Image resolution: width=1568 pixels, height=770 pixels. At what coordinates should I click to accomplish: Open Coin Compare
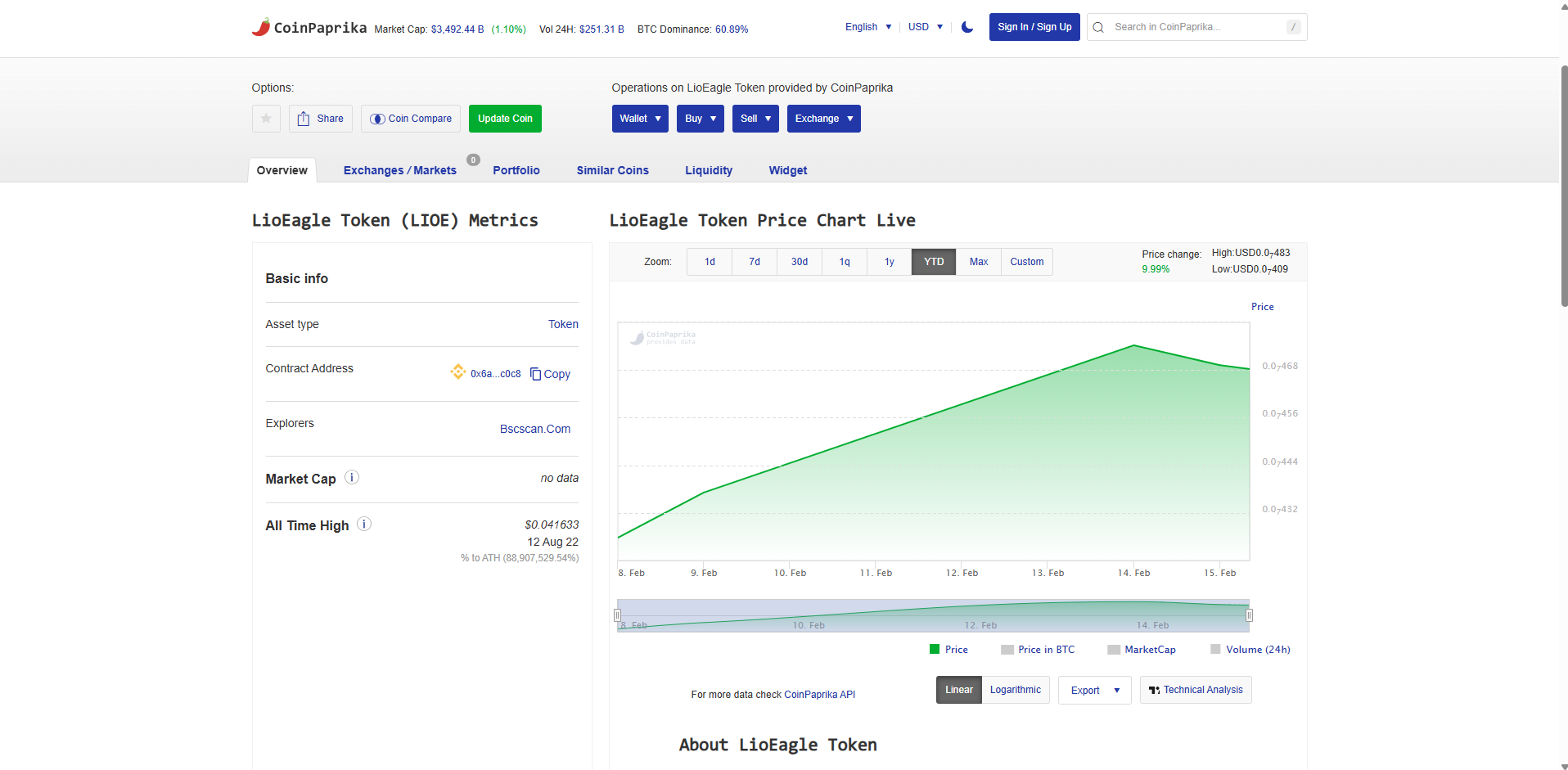(411, 119)
